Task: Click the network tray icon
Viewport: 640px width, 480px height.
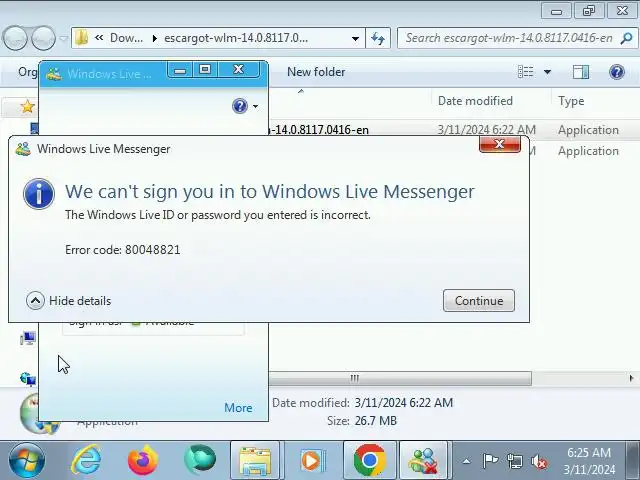Action: 514,461
